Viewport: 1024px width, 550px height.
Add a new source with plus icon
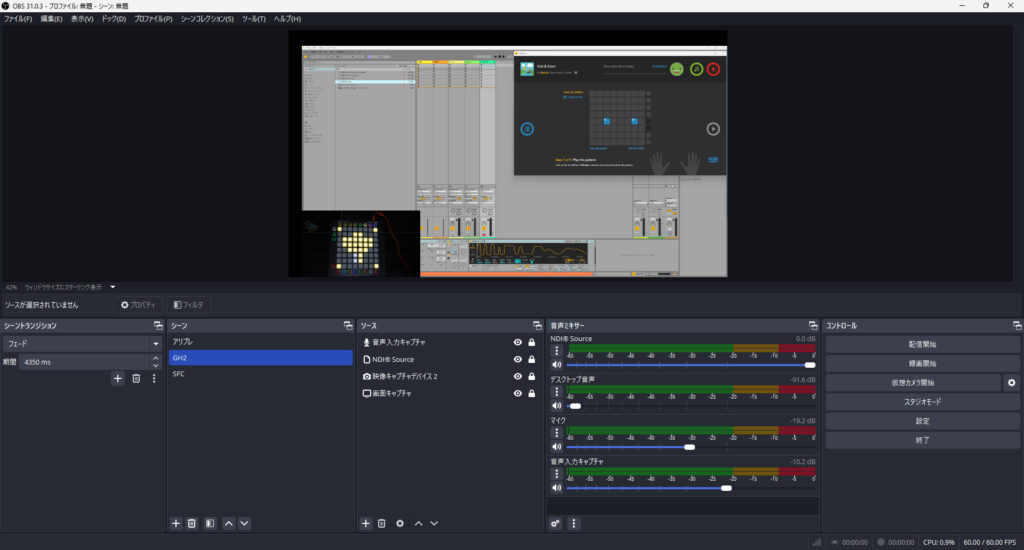point(366,523)
